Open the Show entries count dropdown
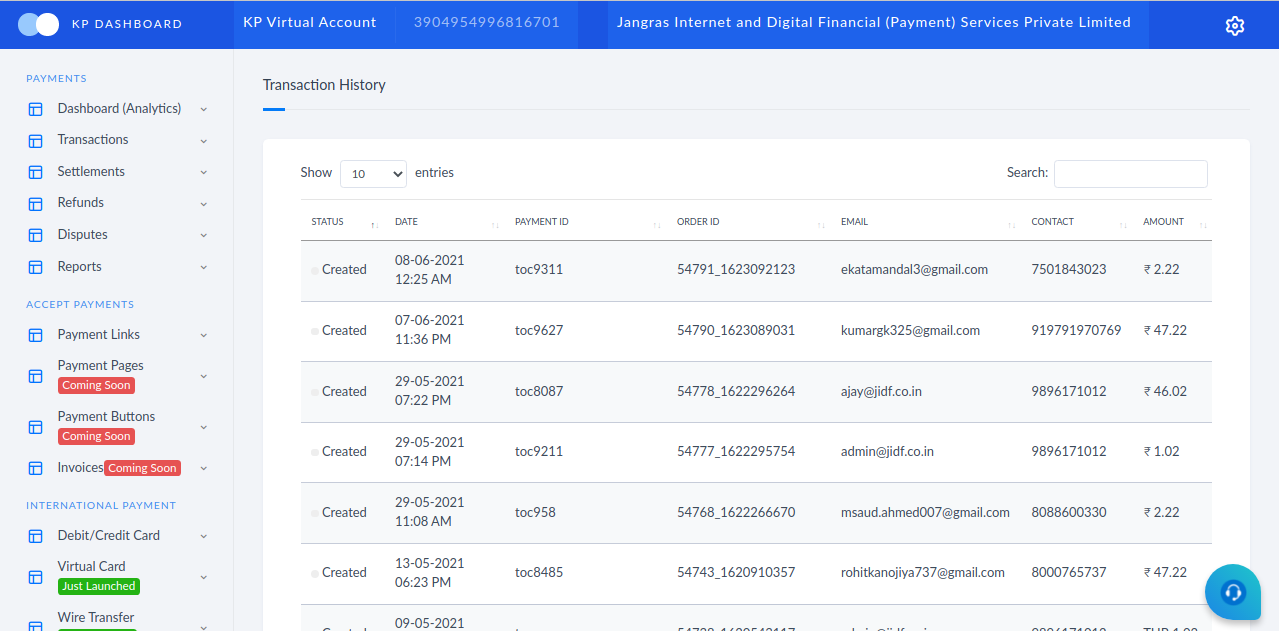The width and height of the screenshot is (1279, 631). point(373,174)
